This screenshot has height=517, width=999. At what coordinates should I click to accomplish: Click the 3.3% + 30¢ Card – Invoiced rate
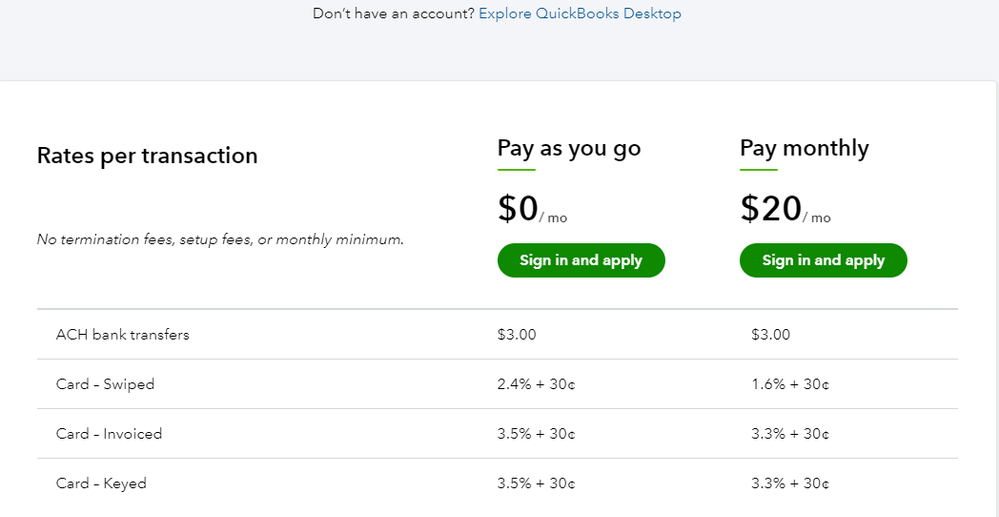tap(790, 434)
